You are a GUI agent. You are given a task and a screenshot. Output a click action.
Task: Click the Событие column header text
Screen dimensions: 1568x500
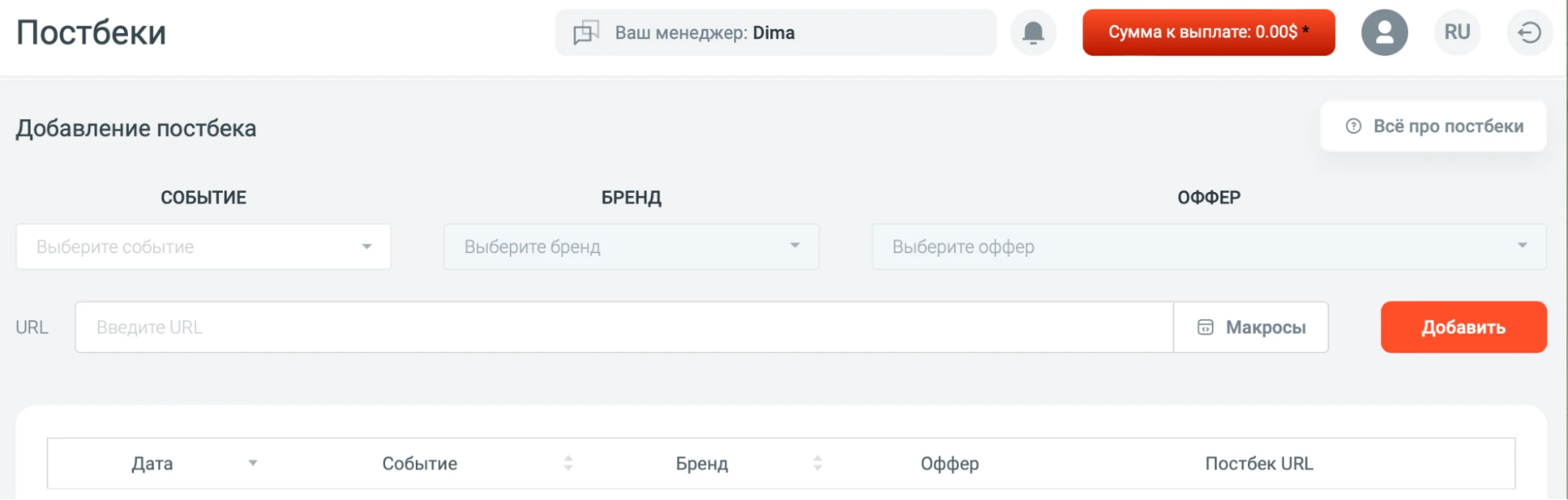point(420,464)
